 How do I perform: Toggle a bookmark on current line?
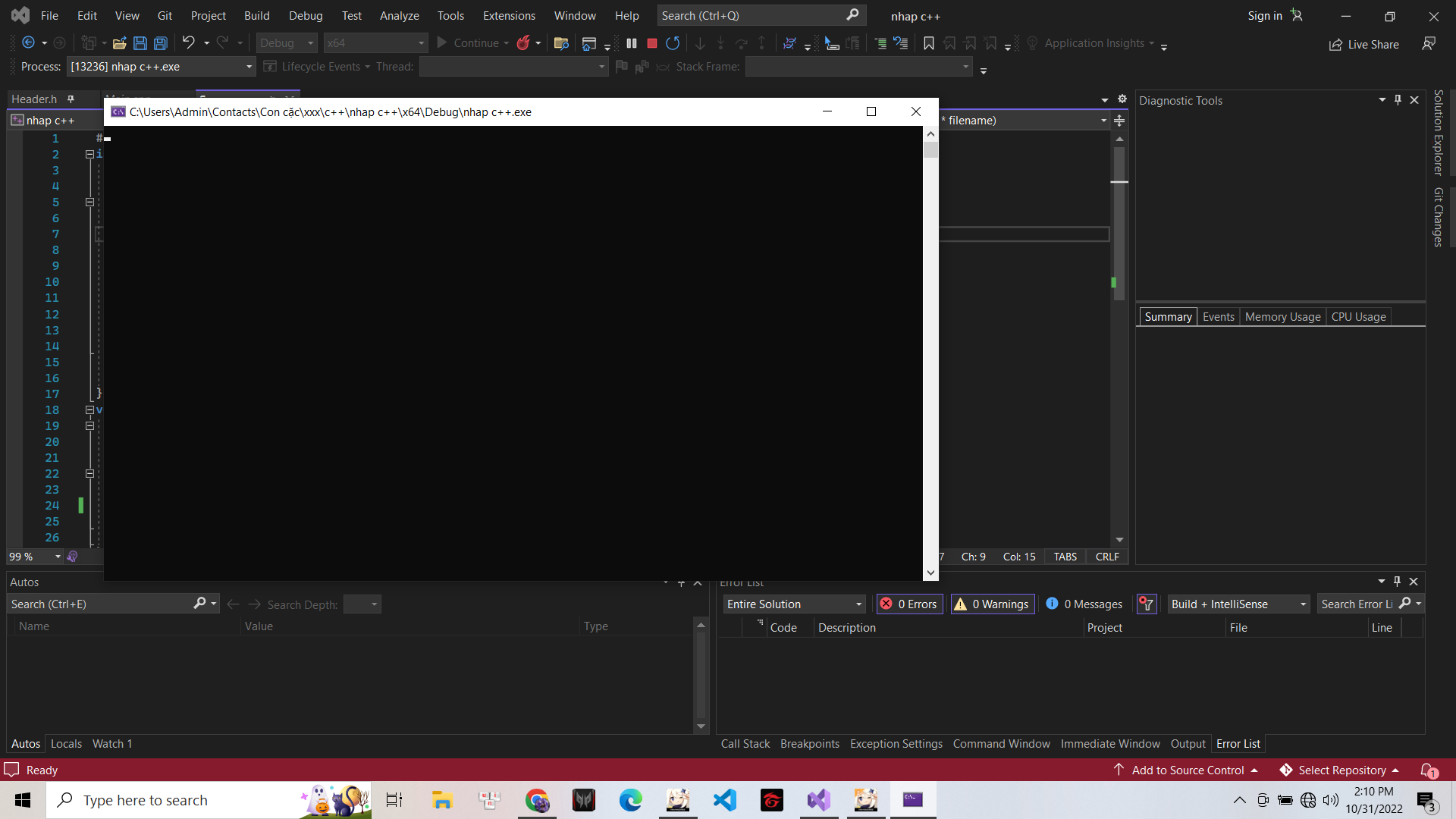(929, 43)
